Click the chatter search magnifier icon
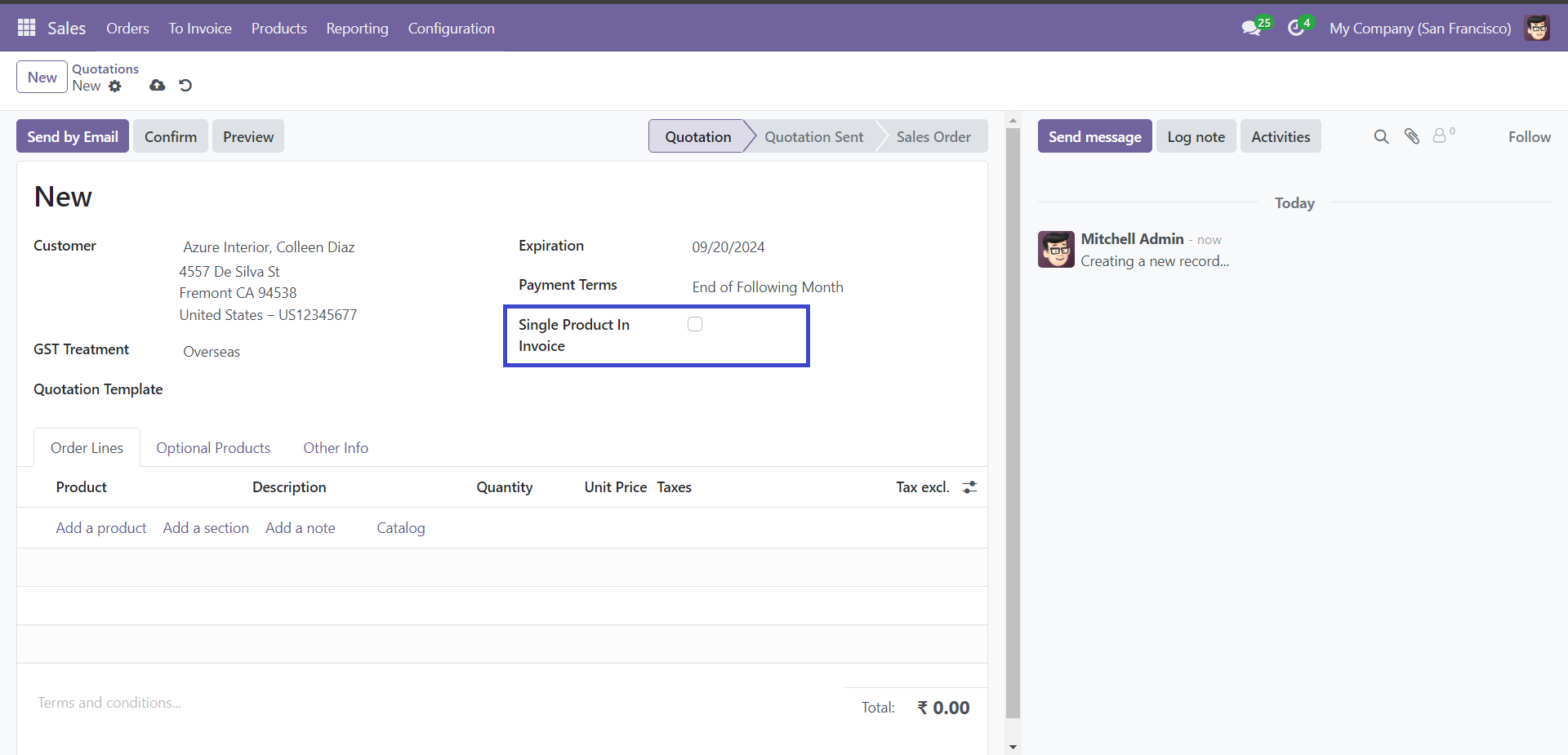1568x755 pixels. (1381, 136)
